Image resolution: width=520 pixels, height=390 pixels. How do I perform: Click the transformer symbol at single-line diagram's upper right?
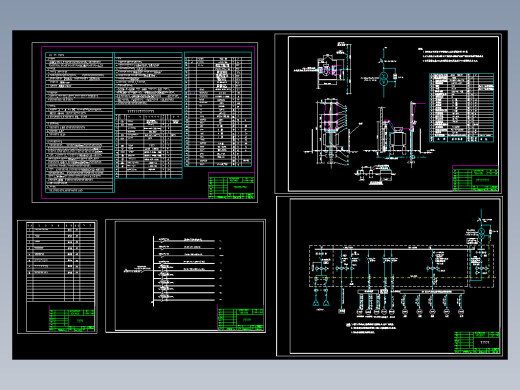click(481, 233)
